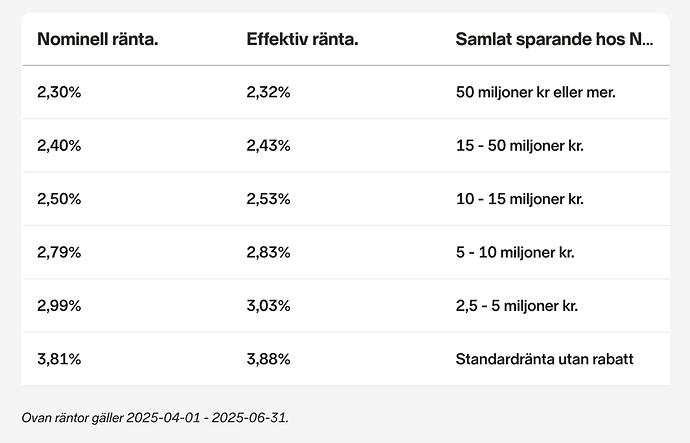Screen dimensions: 690x443
Task: Click the 2,83% effective rate cell
Action: point(268,252)
